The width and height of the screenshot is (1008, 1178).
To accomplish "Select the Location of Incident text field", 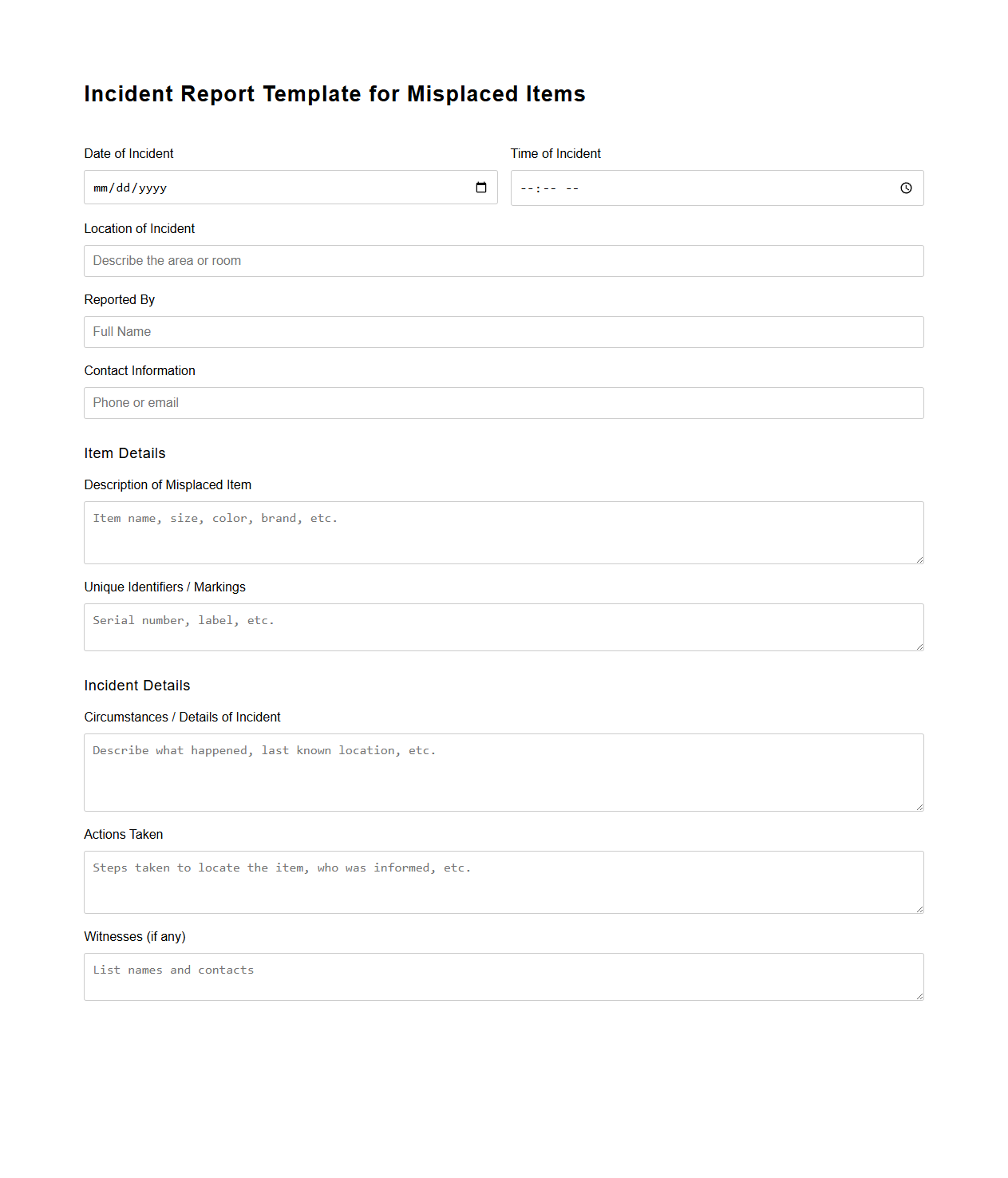I will [x=503, y=260].
